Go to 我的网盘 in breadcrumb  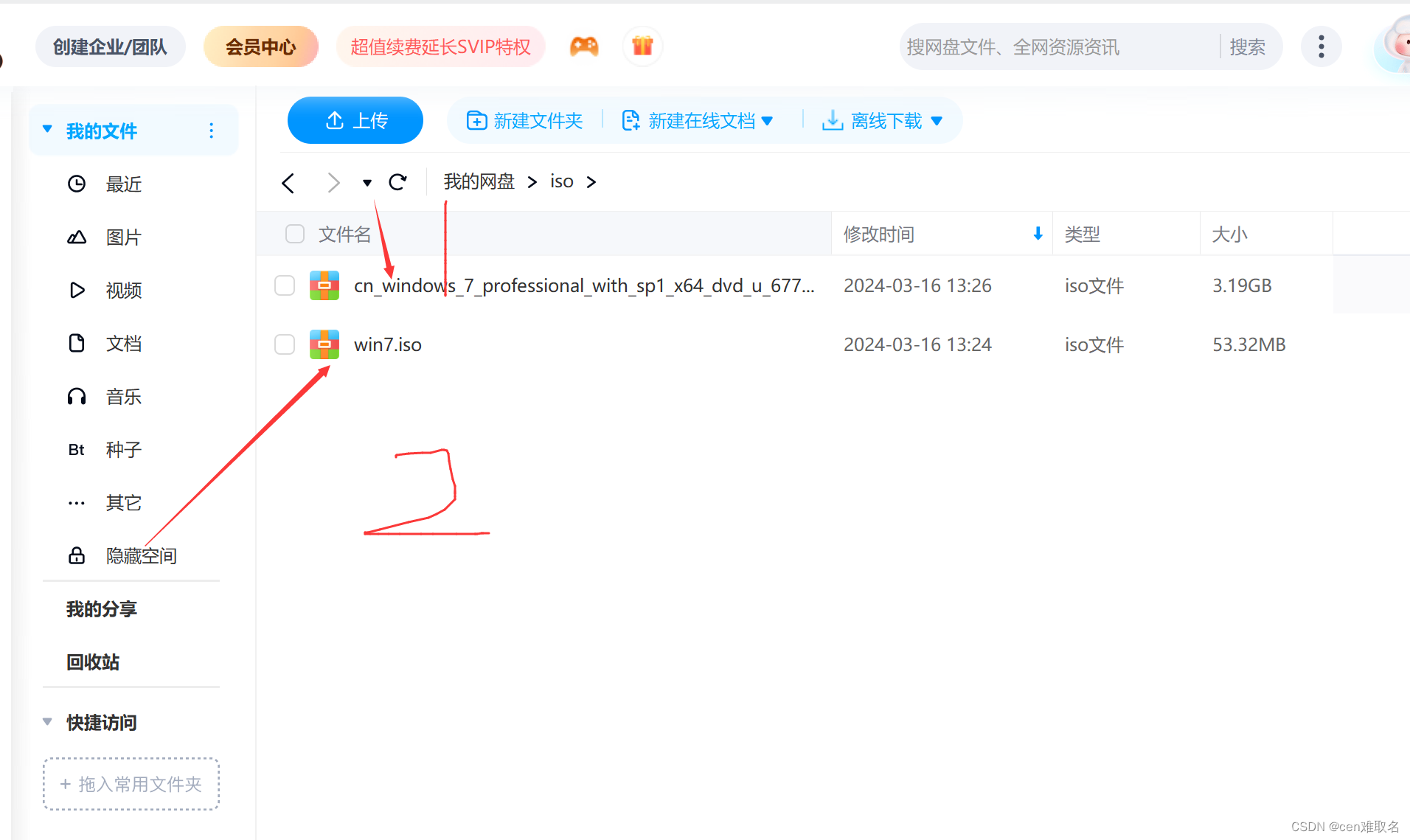click(x=479, y=181)
